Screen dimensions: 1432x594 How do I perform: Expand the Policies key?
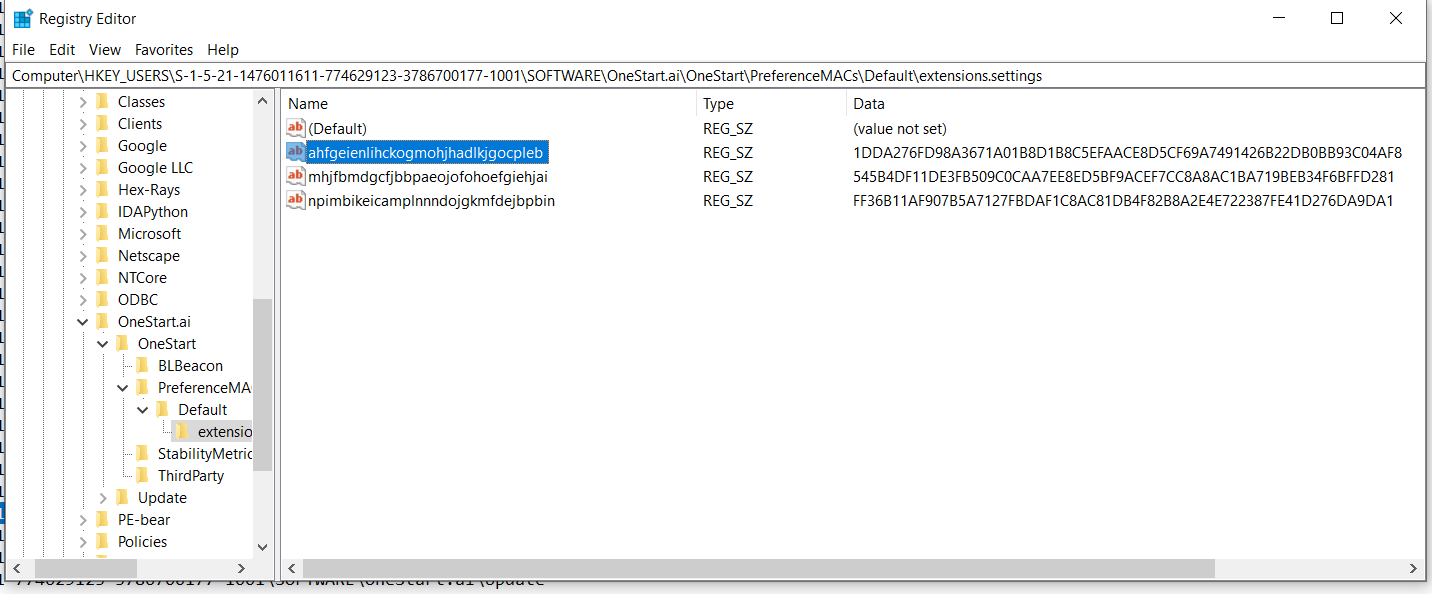click(x=83, y=542)
